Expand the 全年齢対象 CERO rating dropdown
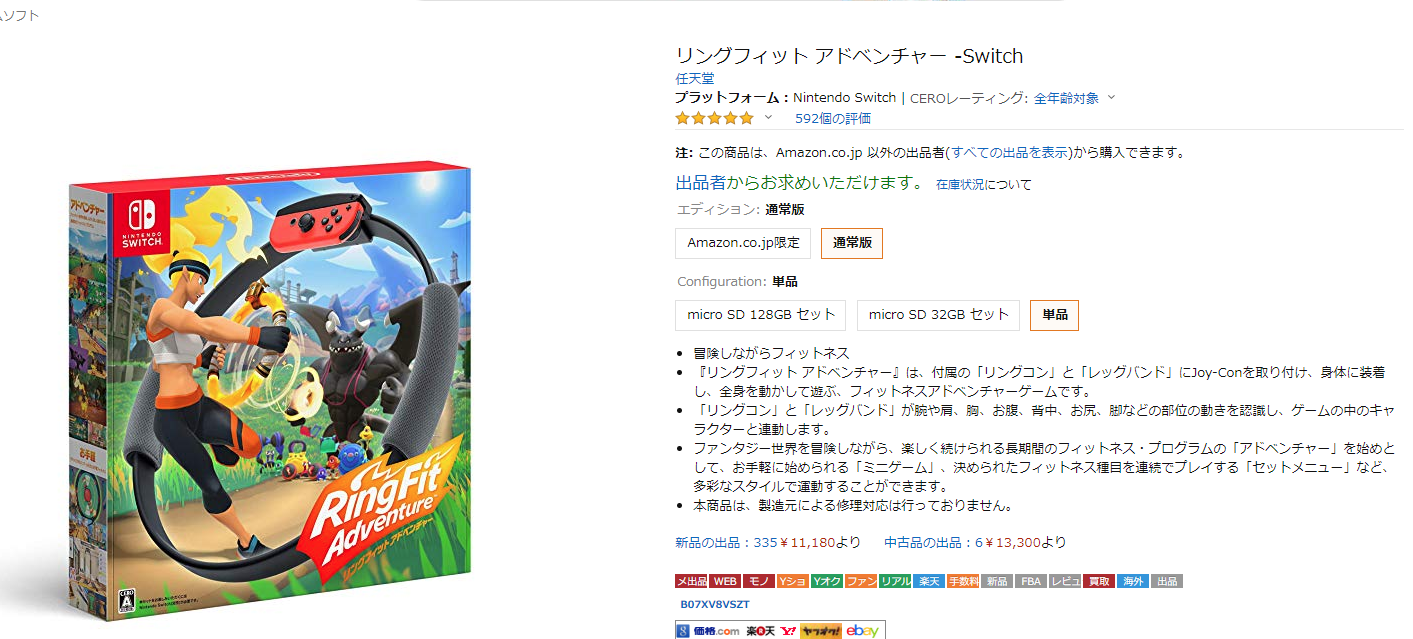The image size is (1413, 639). coord(1075,98)
